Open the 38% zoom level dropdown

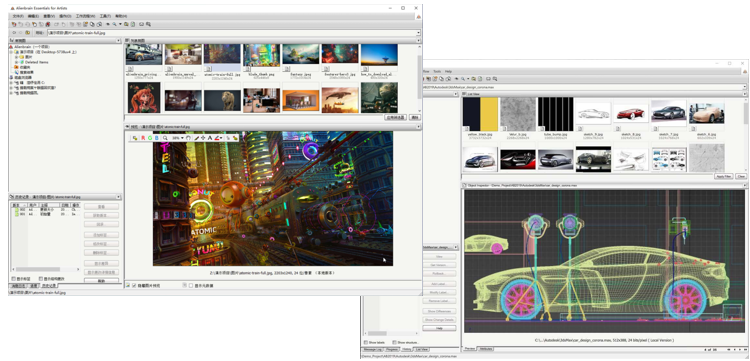[x=182, y=138]
